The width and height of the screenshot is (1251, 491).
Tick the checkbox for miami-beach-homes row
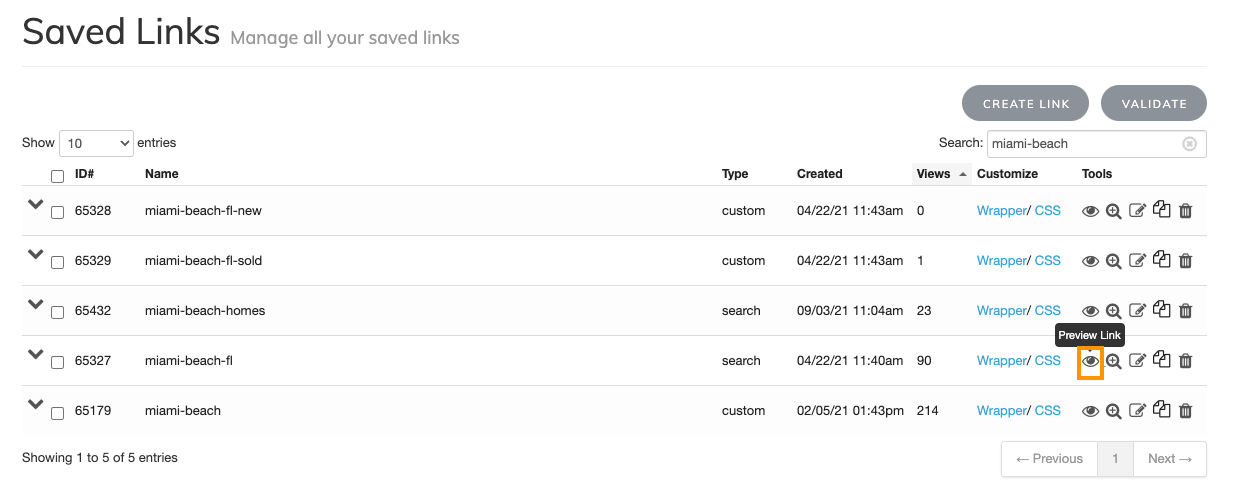pyautogui.click(x=58, y=312)
